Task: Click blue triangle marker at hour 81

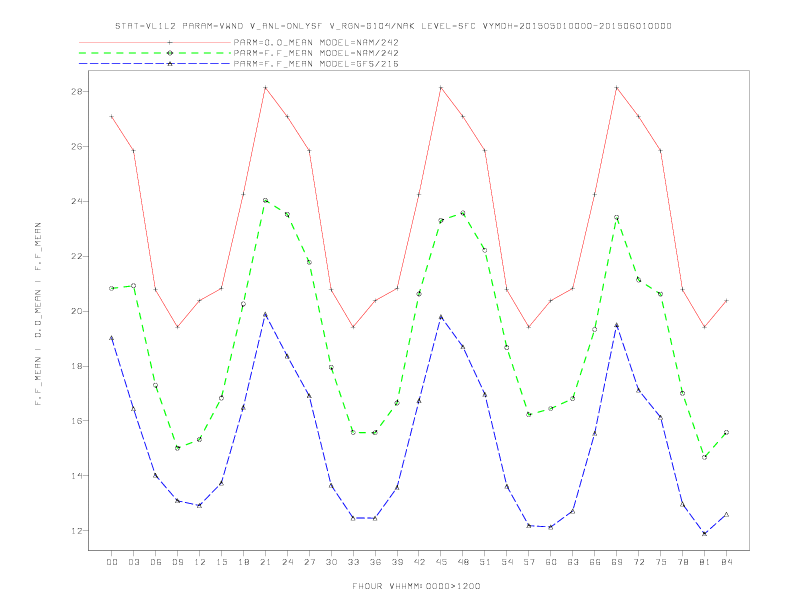Action: 705,533
